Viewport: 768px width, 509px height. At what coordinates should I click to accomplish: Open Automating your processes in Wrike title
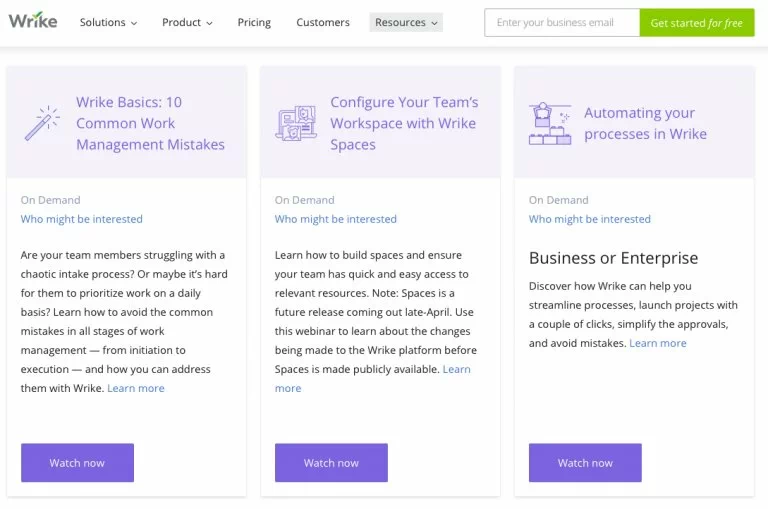(645, 123)
